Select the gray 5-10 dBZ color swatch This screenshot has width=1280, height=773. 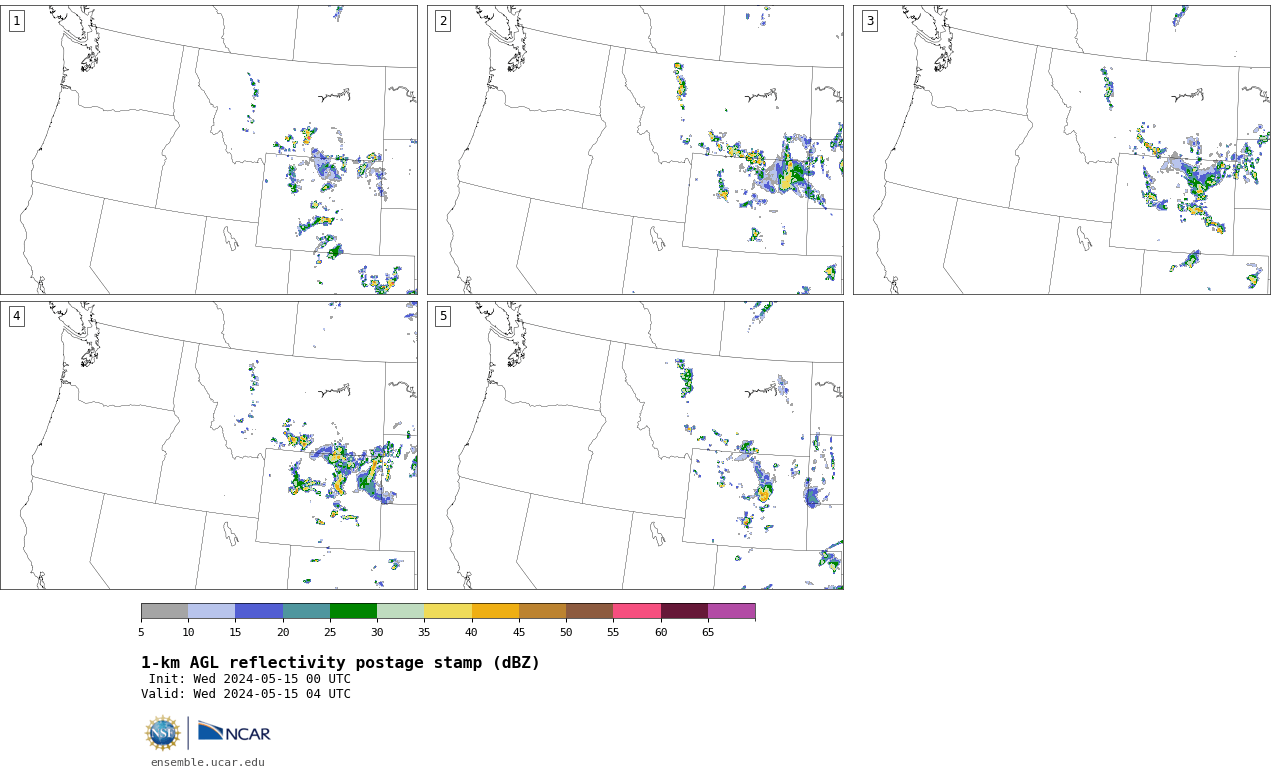pos(164,611)
